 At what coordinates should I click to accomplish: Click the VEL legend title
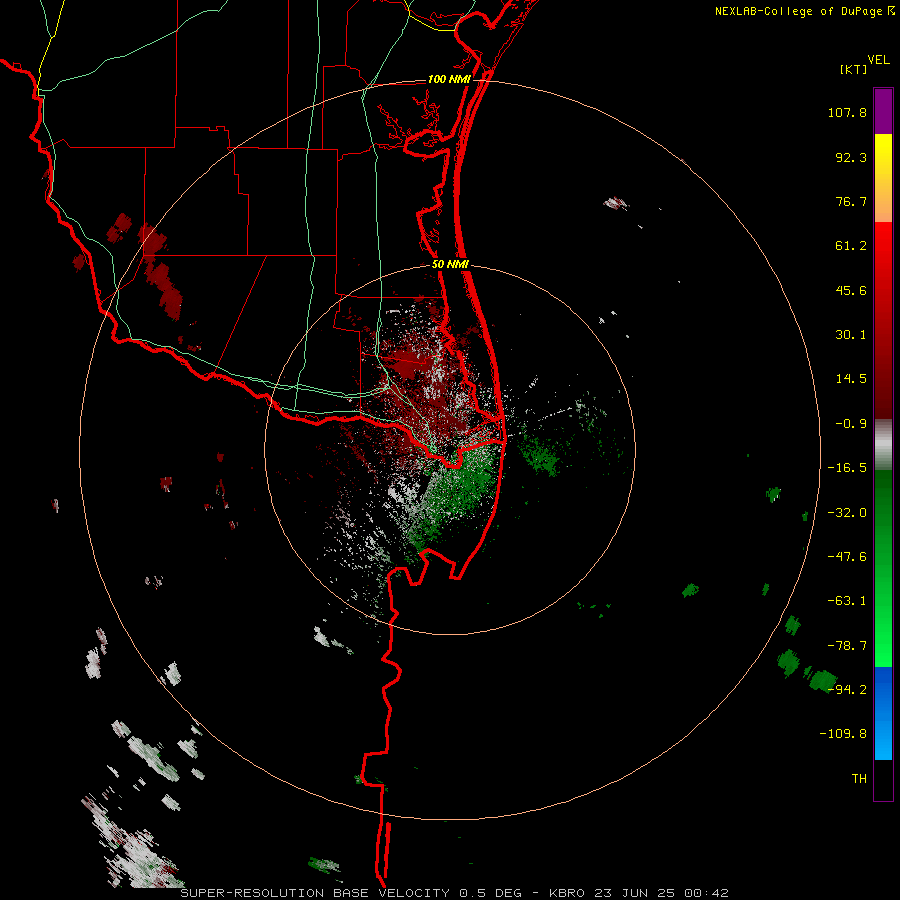878,59
